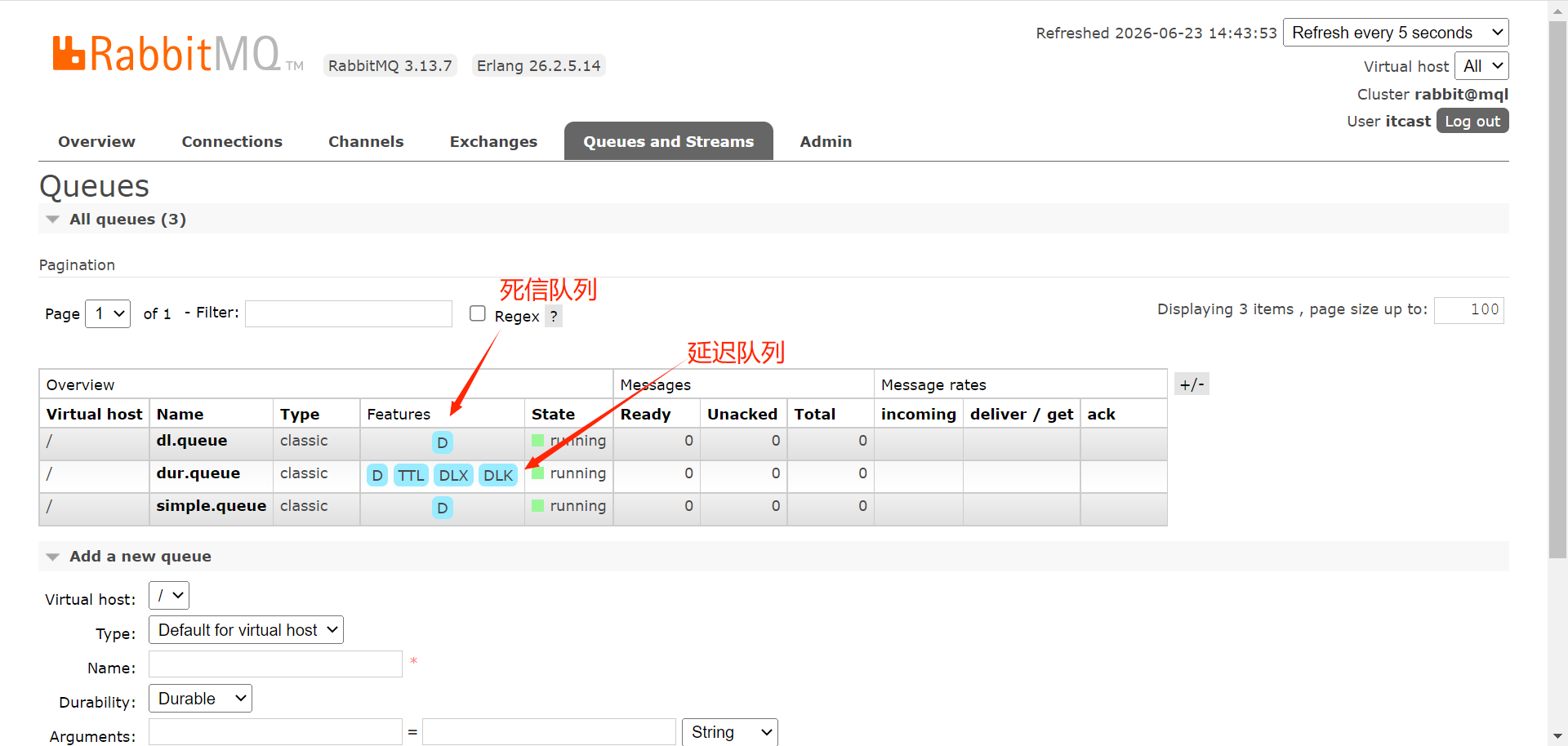Image resolution: width=1568 pixels, height=746 pixels.
Task: Open the Page number dropdown
Action: point(108,313)
